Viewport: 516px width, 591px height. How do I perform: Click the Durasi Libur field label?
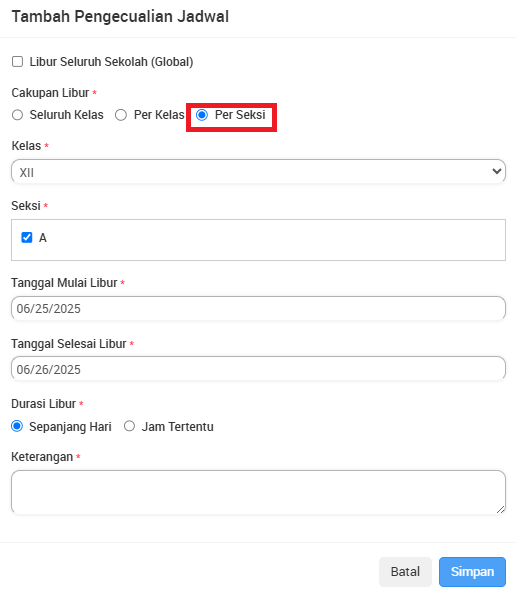click(x=44, y=404)
